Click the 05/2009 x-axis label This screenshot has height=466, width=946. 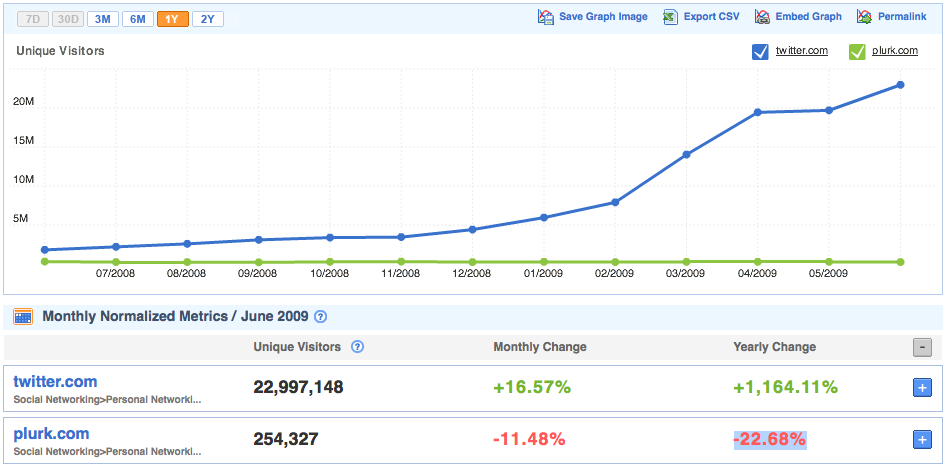click(x=828, y=273)
